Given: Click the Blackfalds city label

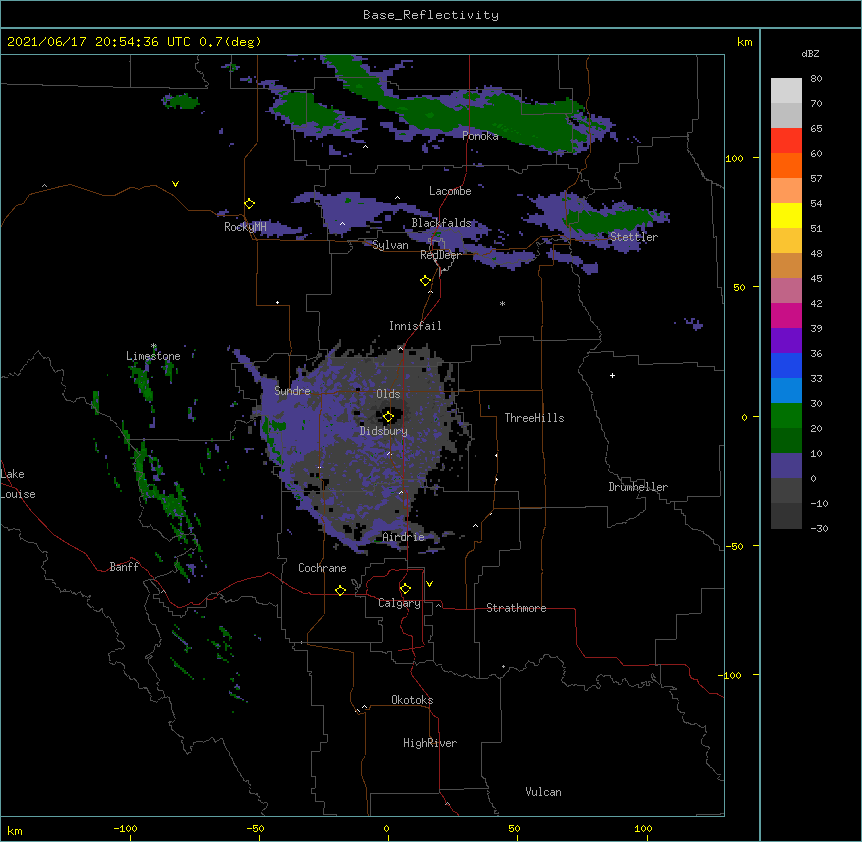Looking at the screenshot, I should tap(441, 223).
